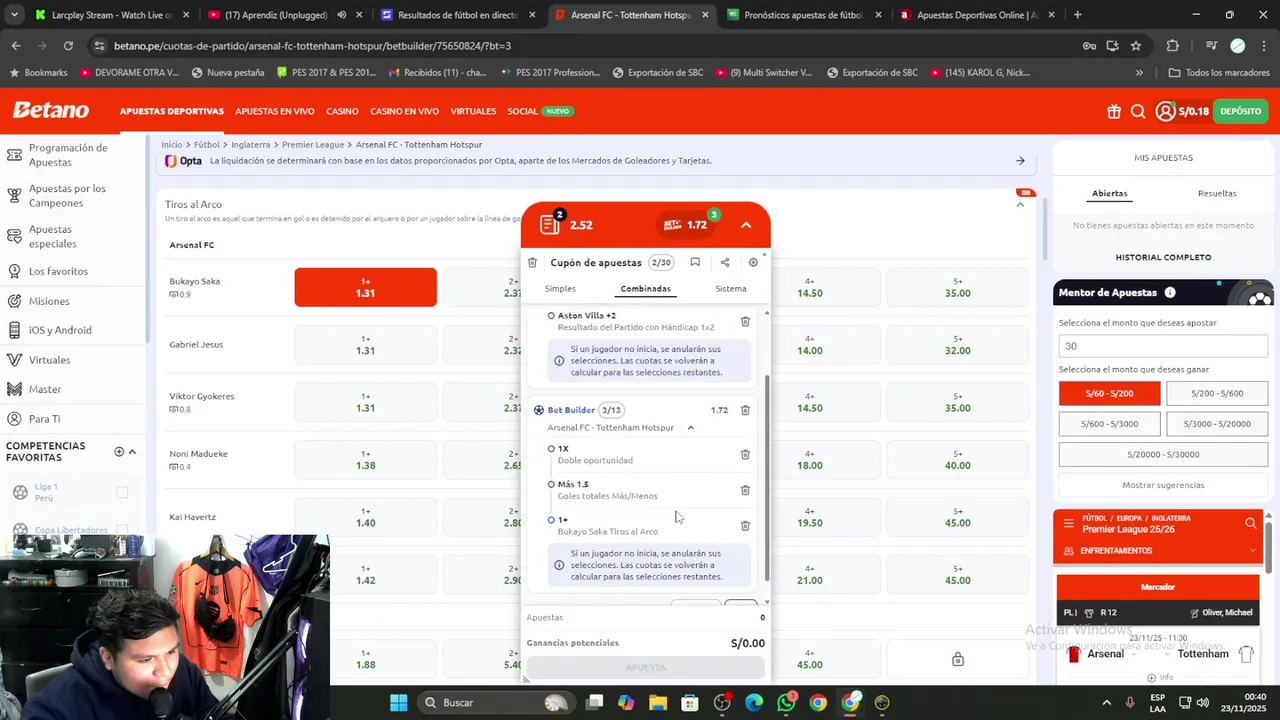Viewport: 1280px width, 720px height.
Task: Show hidden system tray icons
Action: tap(1107, 702)
